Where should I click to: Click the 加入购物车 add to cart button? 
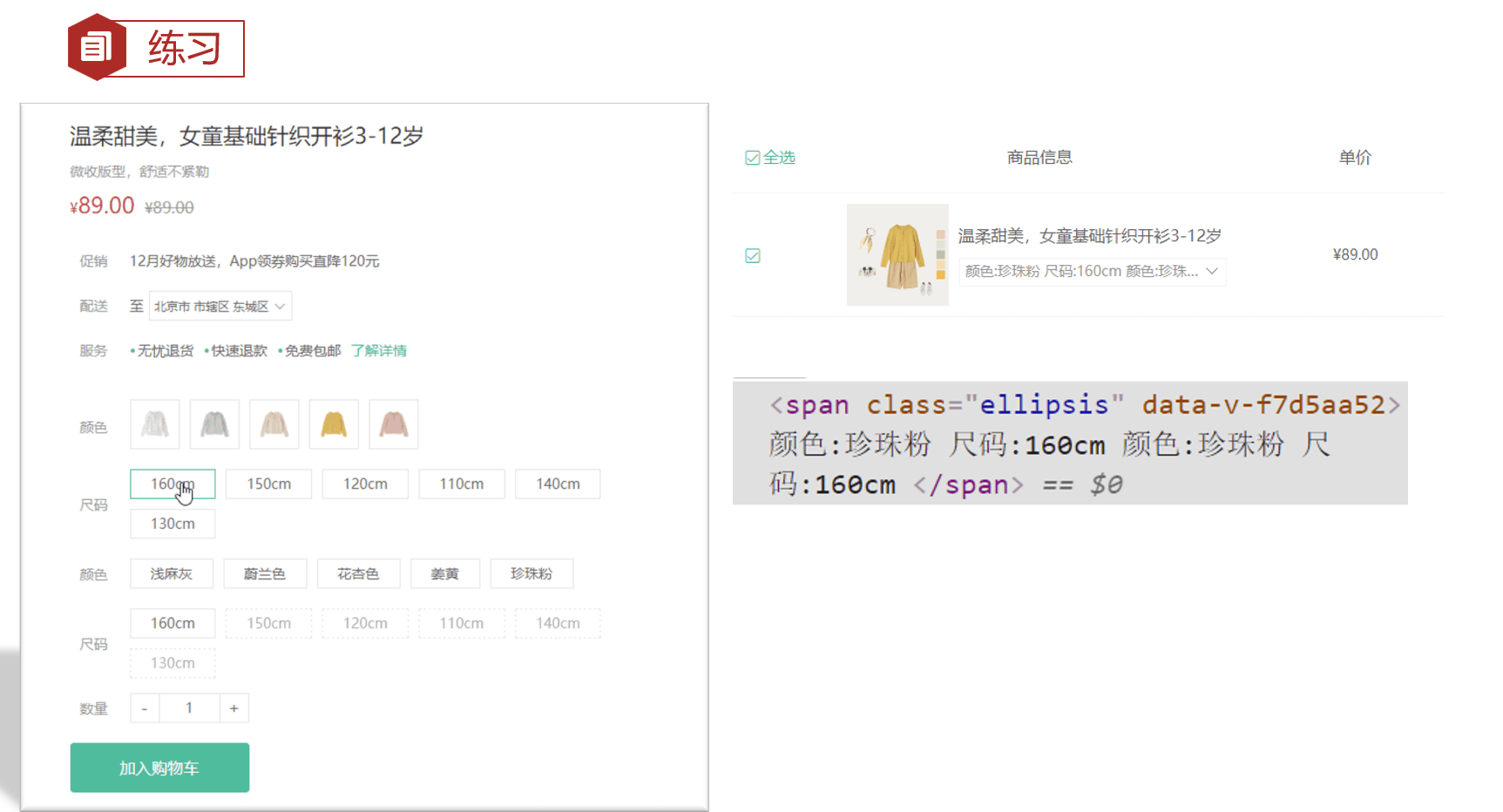[159, 768]
